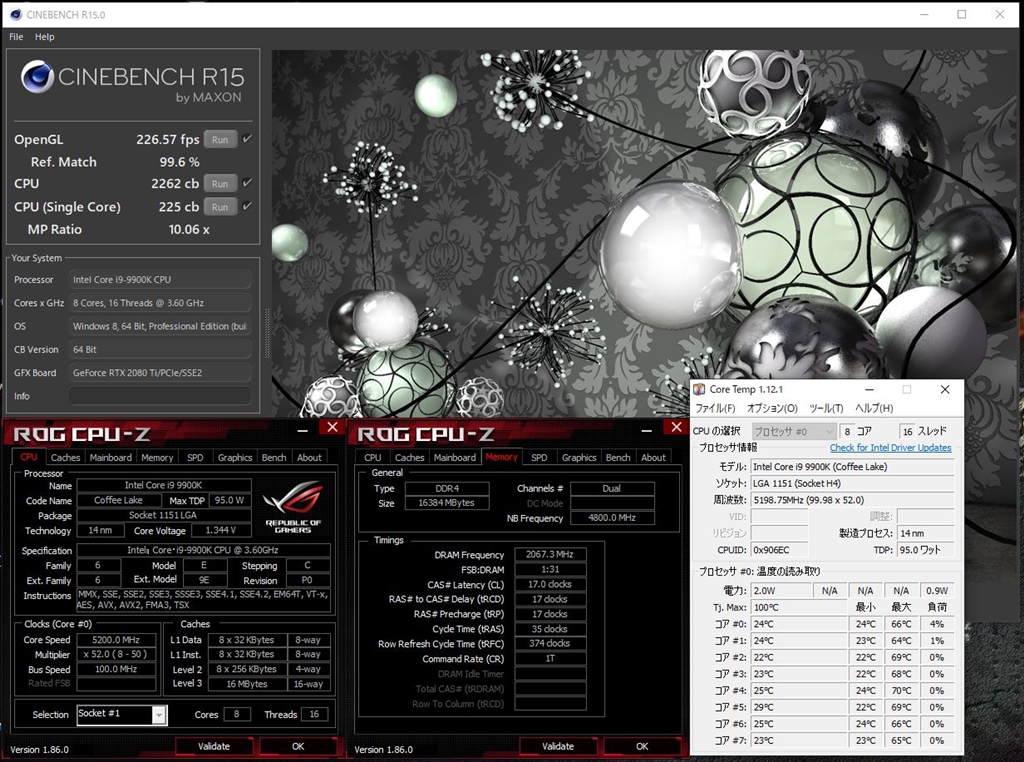Toggle the checkmark beside the CPU 2262 cb result
Viewport: 1024px width, 762px height.
[248, 183]
